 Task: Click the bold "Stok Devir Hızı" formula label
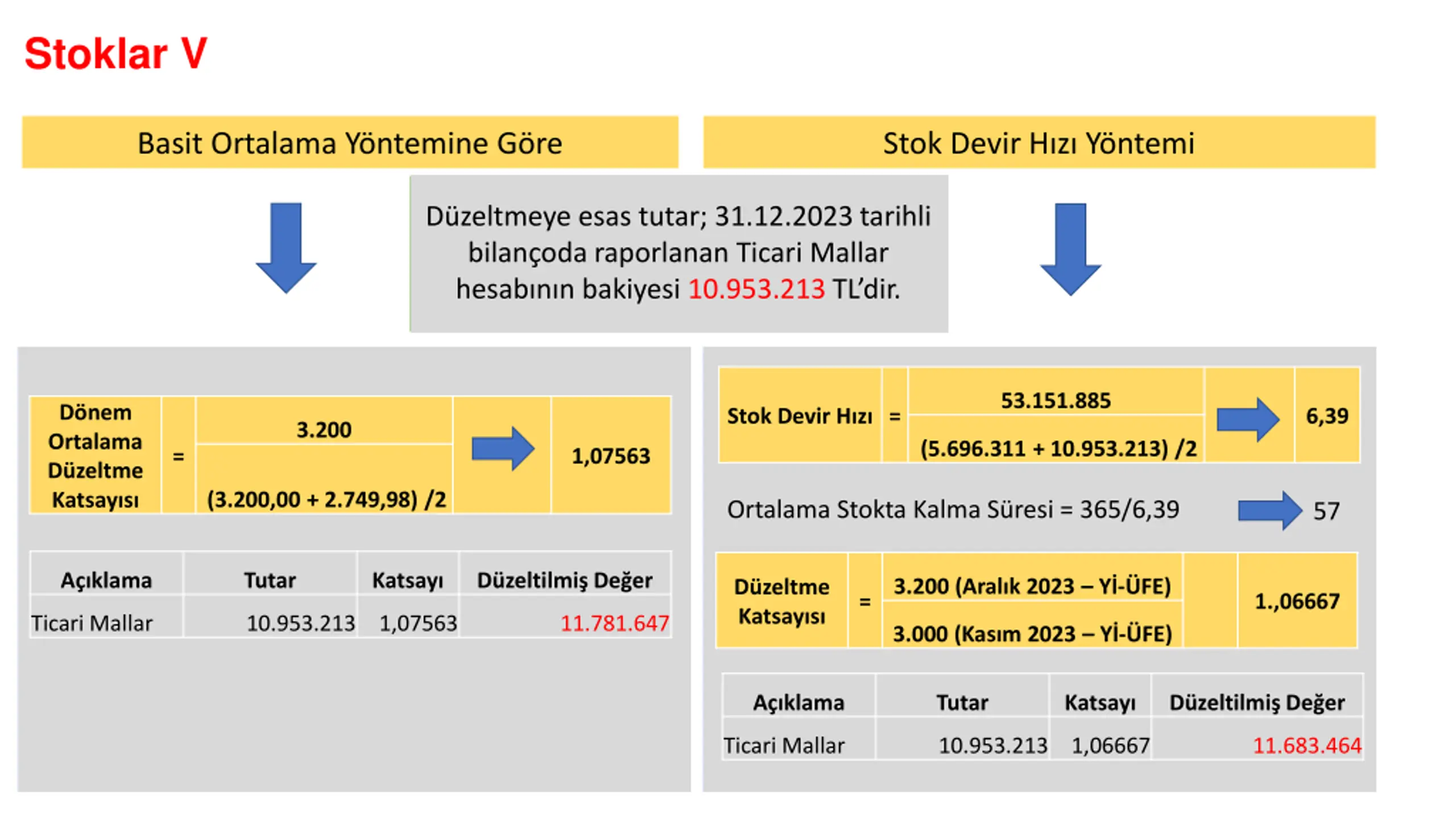tap(800, 416)
